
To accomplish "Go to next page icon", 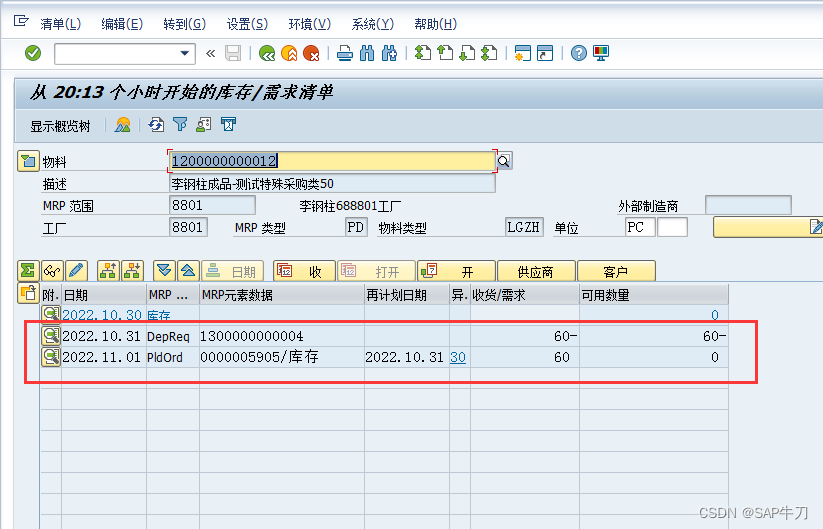I will (467, 54).
